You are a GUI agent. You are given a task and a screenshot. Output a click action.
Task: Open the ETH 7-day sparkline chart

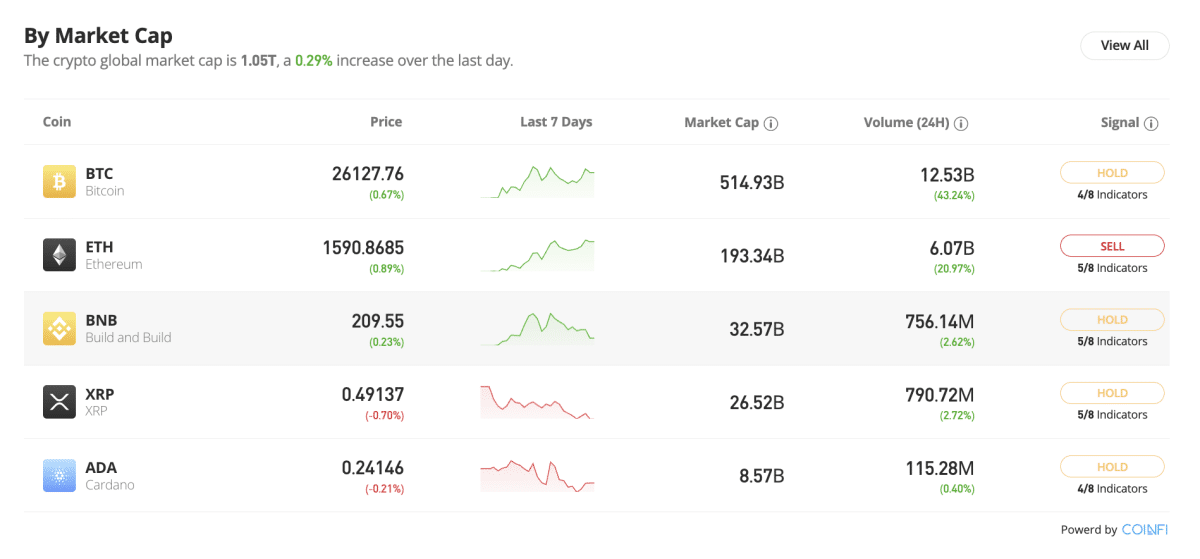(x=537, y=255)
